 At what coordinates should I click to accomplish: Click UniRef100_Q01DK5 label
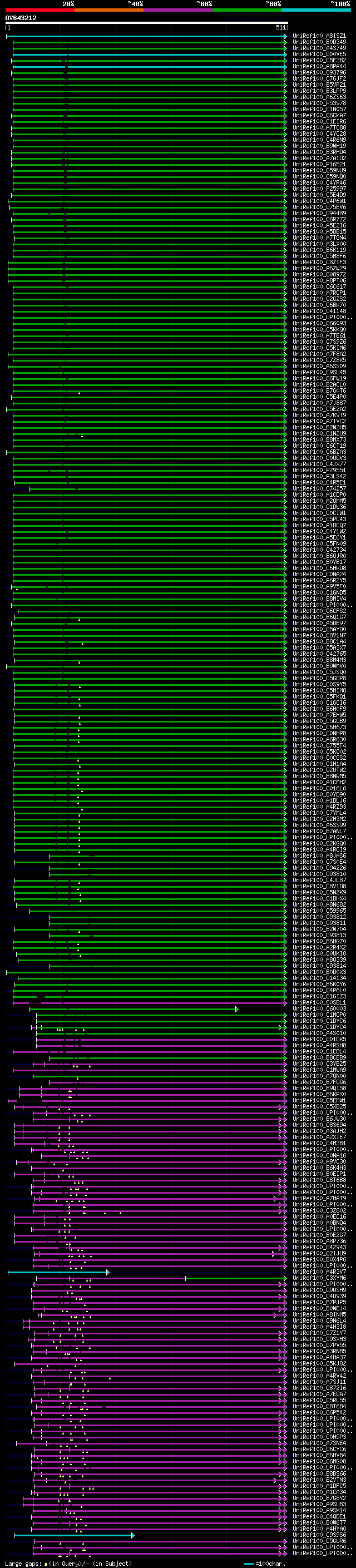click(319, 1039)
